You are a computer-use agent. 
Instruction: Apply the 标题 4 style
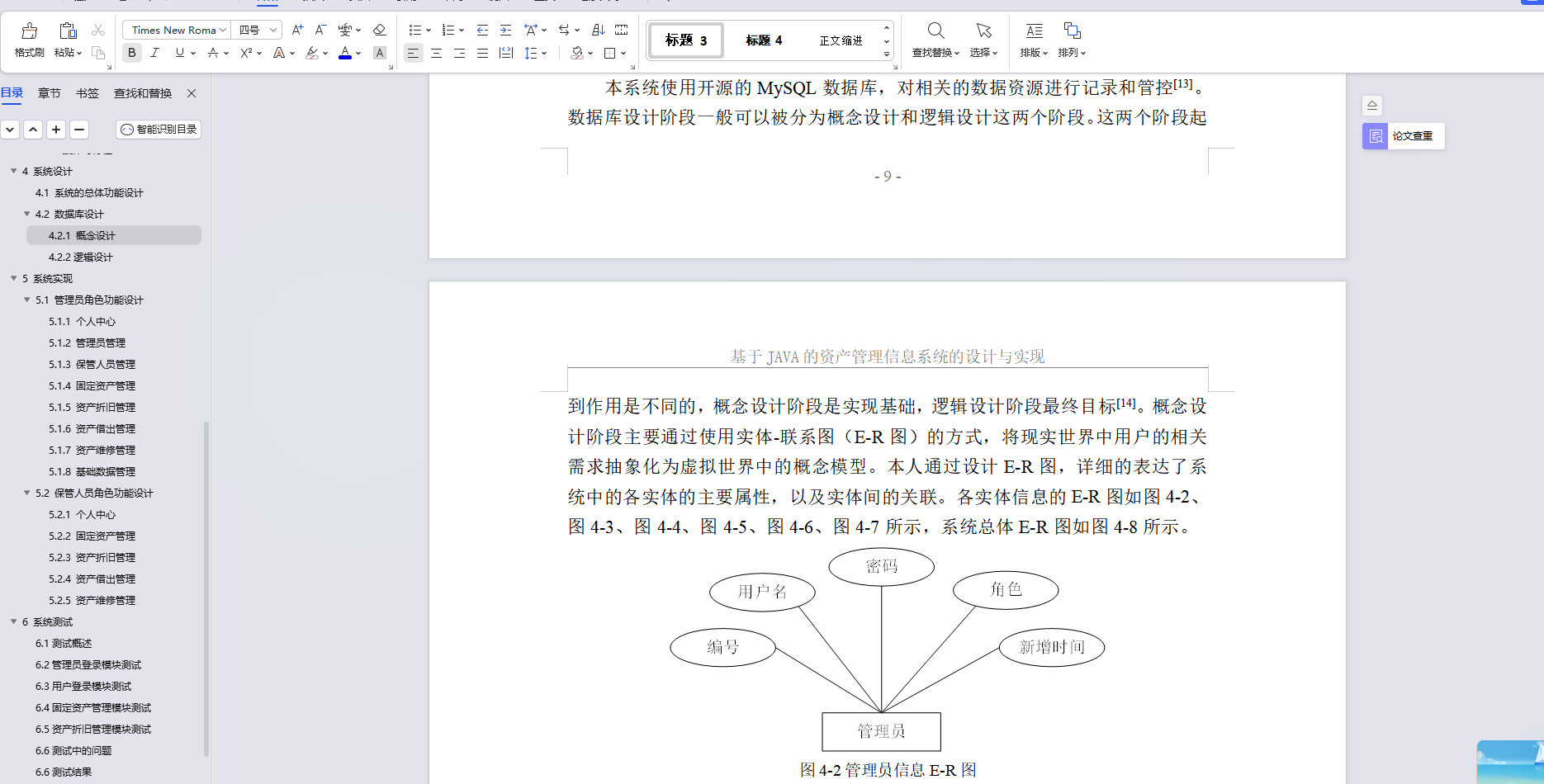click(762, 40)
